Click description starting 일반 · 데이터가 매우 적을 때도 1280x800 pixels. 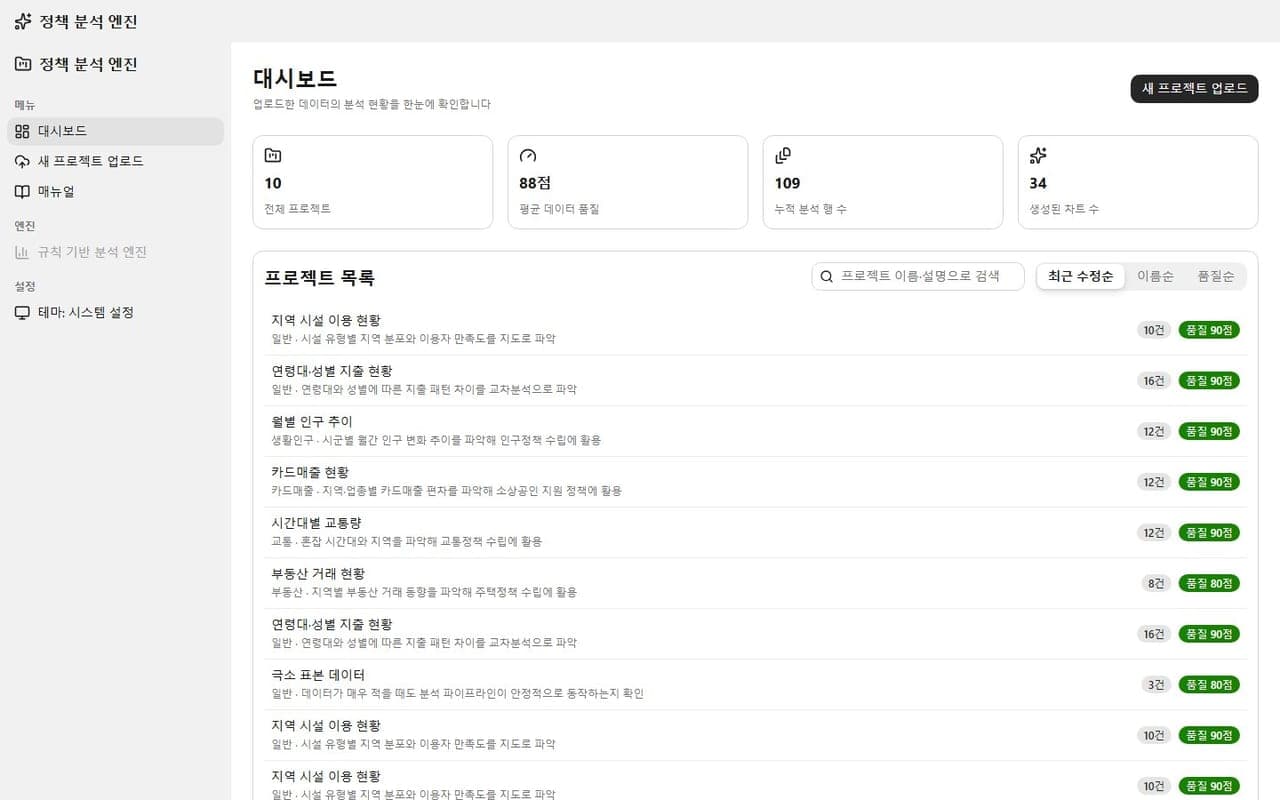coord(457,693)
